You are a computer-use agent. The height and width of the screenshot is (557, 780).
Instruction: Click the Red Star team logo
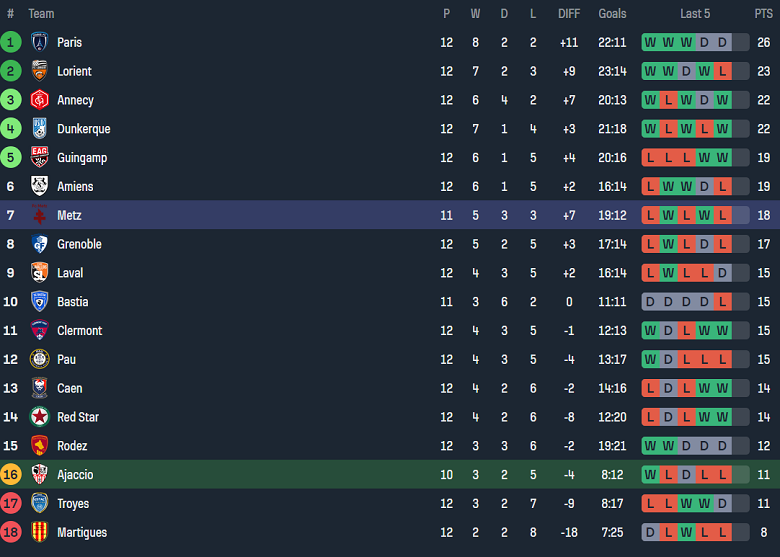(40, 417)
